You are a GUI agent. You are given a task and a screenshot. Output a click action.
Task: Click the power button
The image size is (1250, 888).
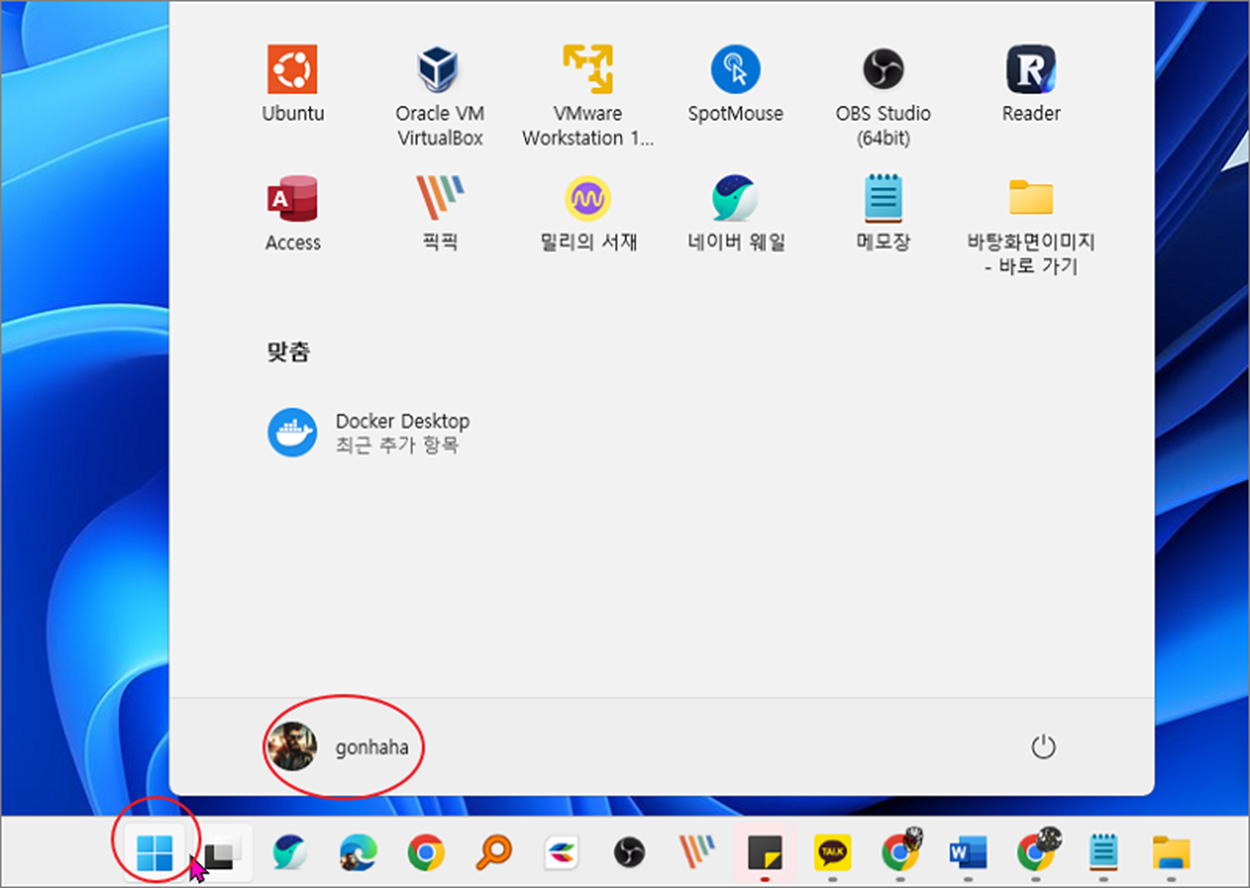pyautogui.click(x=1043, y=747)
